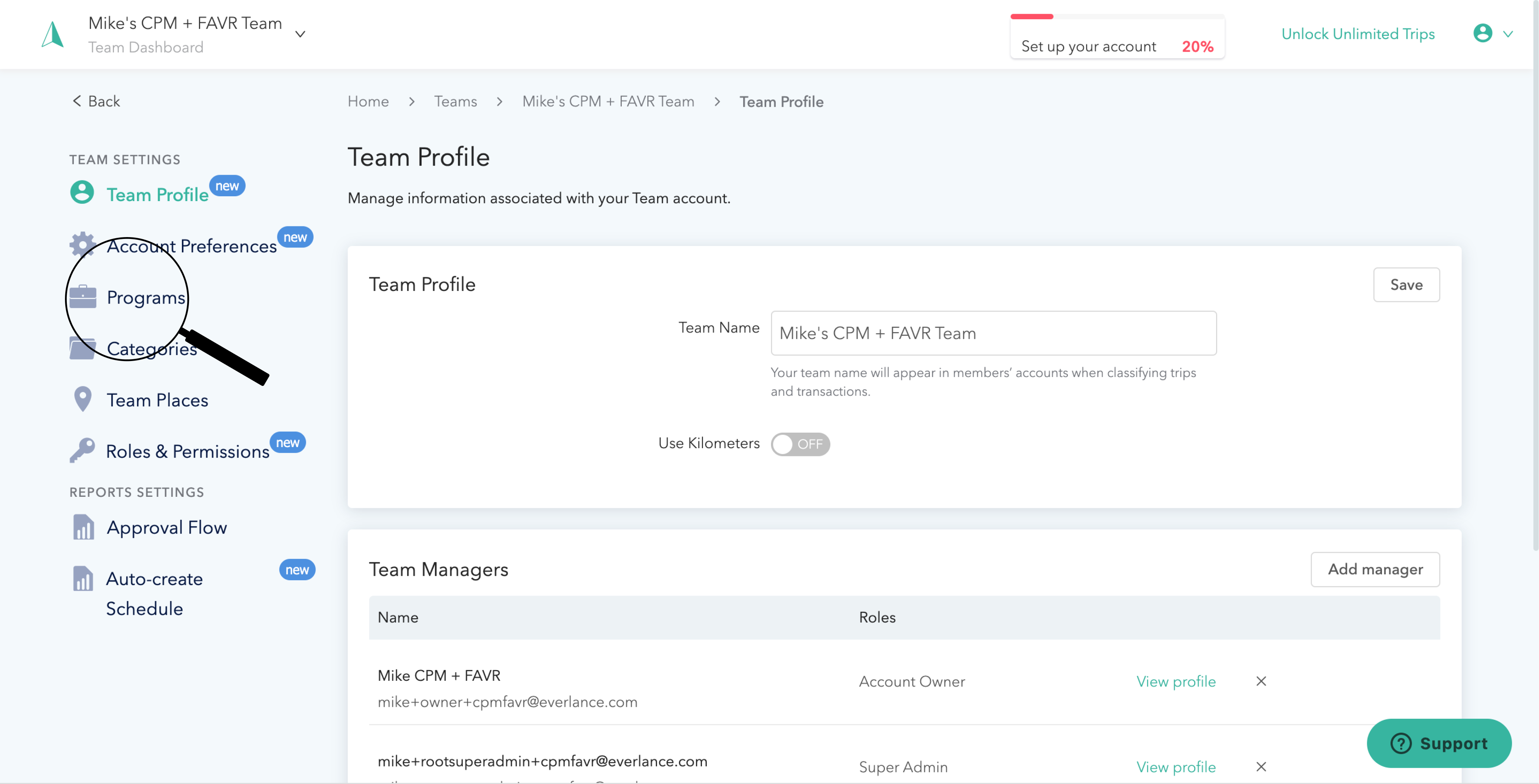
Task: Click Unlock Unlimited Trips link
Action: 1357,34
